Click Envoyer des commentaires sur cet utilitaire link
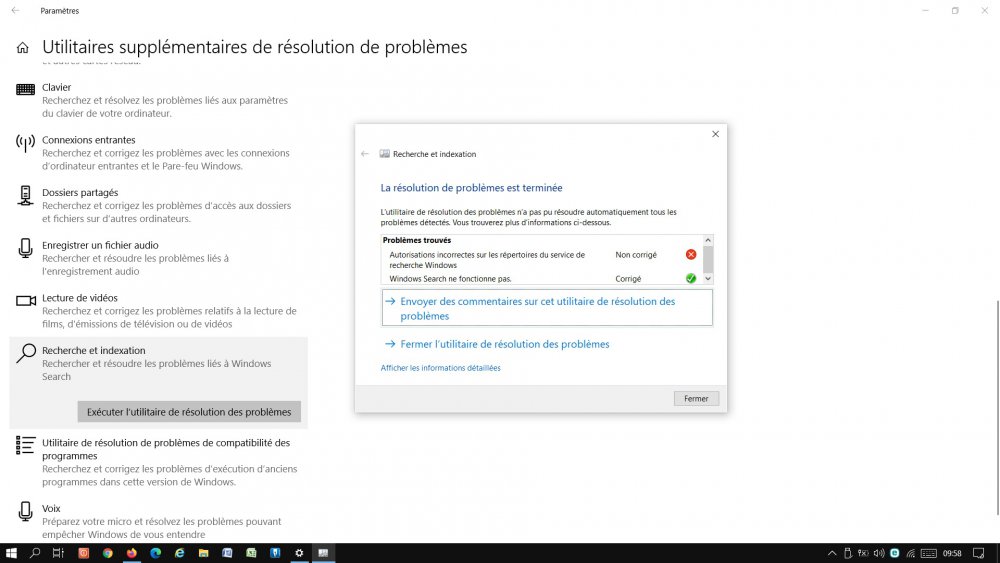The image size is (1000, 563). pos(547,308)
